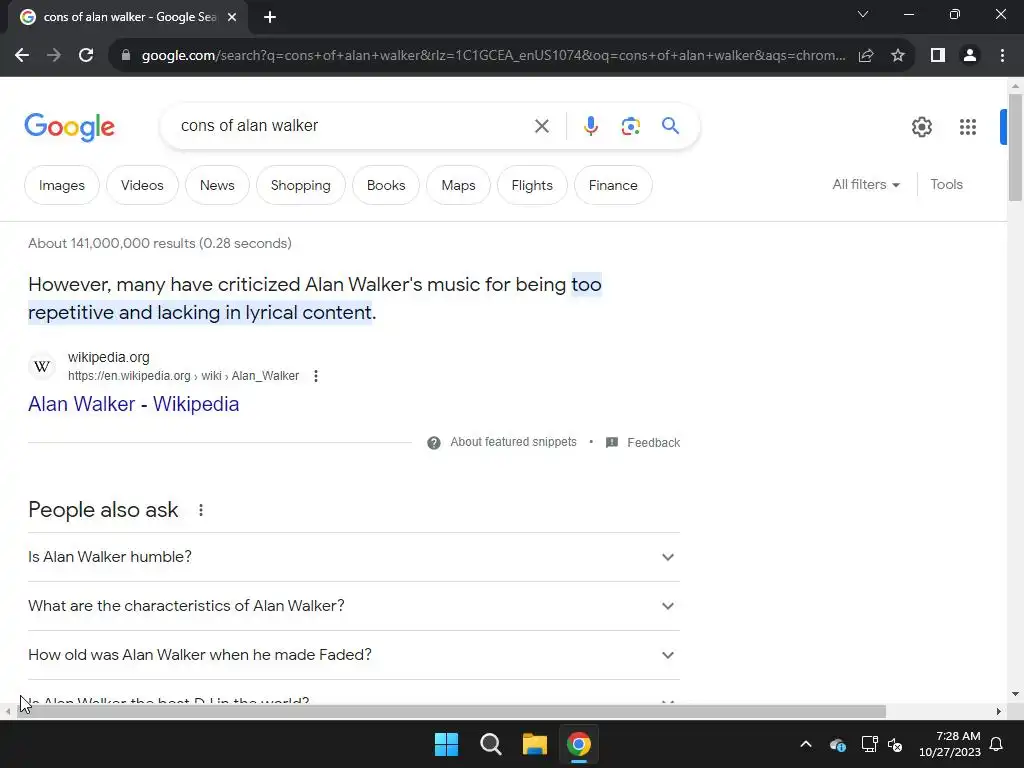The width and height of the screenshot is (1024, 768).
Task: Open the Google apps grid
Action: pos(968,127)
